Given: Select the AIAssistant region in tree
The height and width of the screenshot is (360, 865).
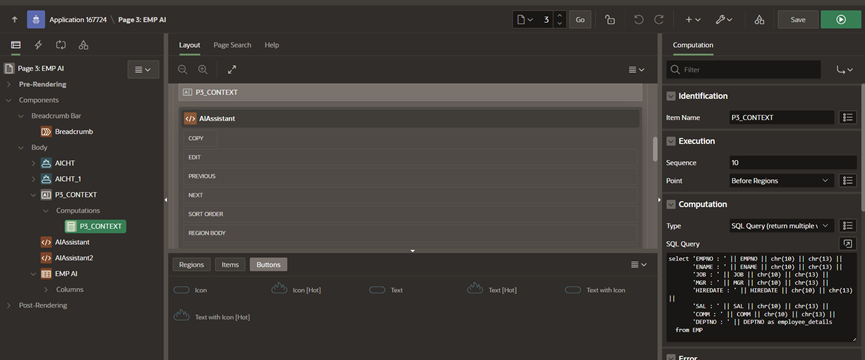Looking at the screenshot, I should coord(72,242).
